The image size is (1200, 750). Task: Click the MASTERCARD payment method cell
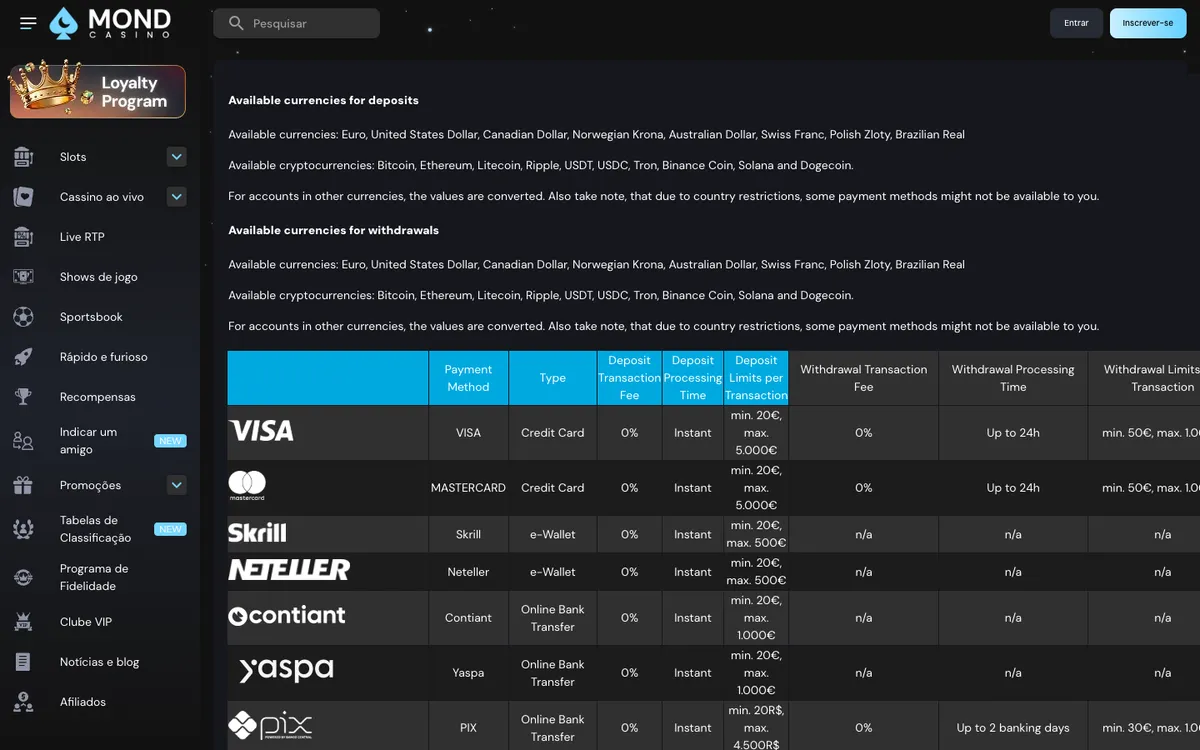[468, 488]
